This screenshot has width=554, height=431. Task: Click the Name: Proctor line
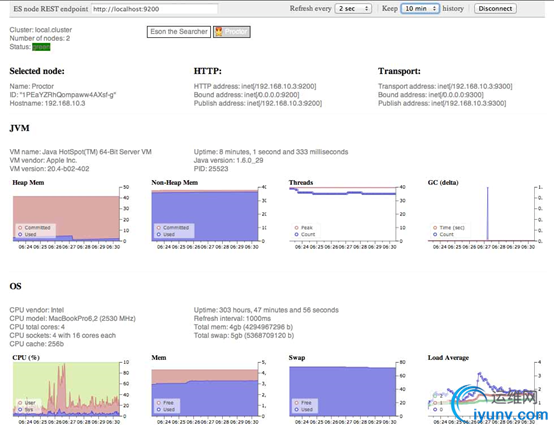point(31,86)
